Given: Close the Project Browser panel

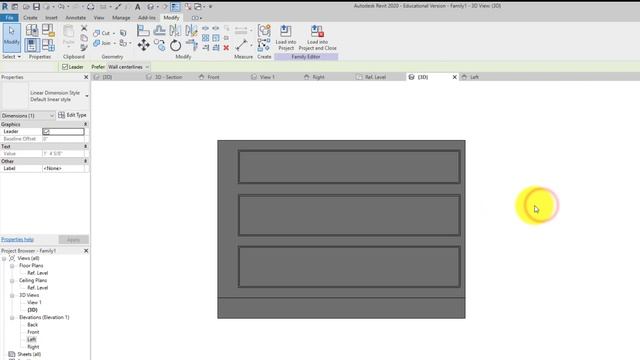Looking at the screenshot, I should (86, 251).
